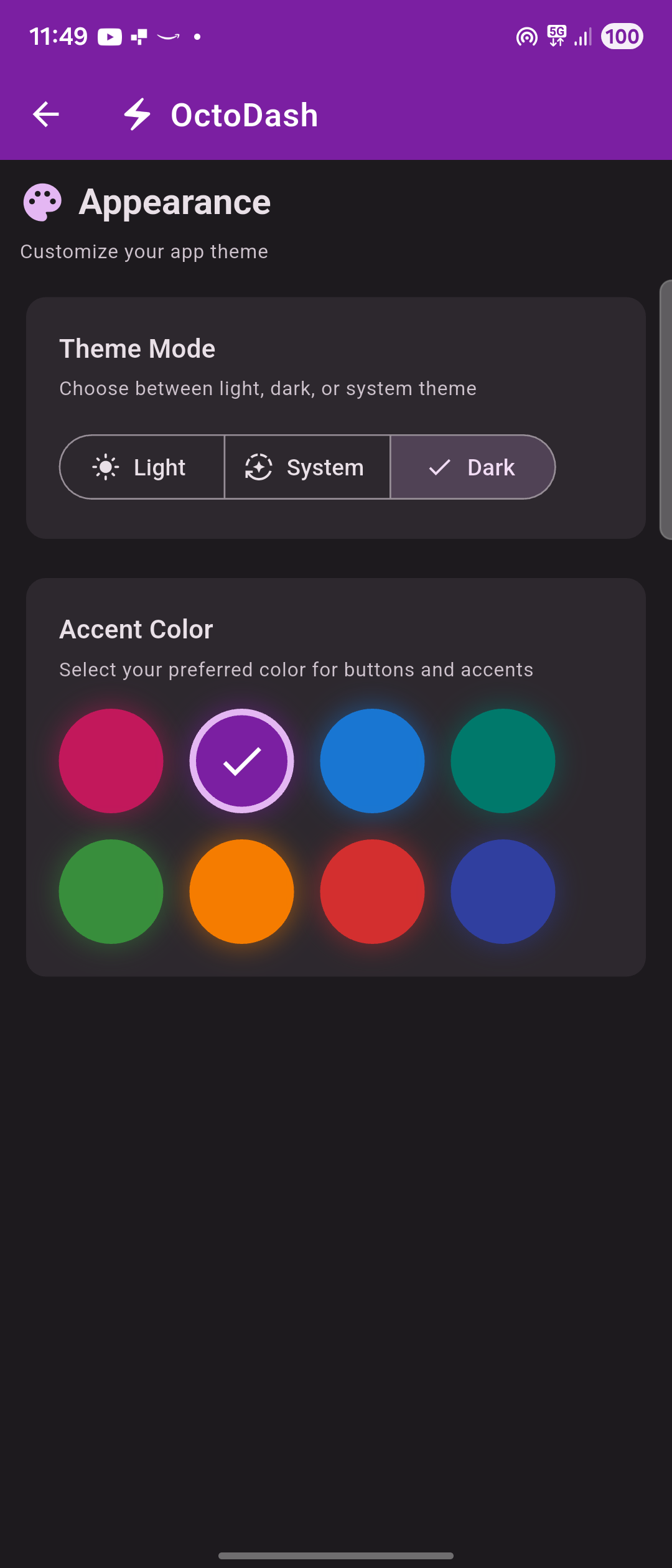Tap the back arrow in the top bar

click(x=45, y=114)
